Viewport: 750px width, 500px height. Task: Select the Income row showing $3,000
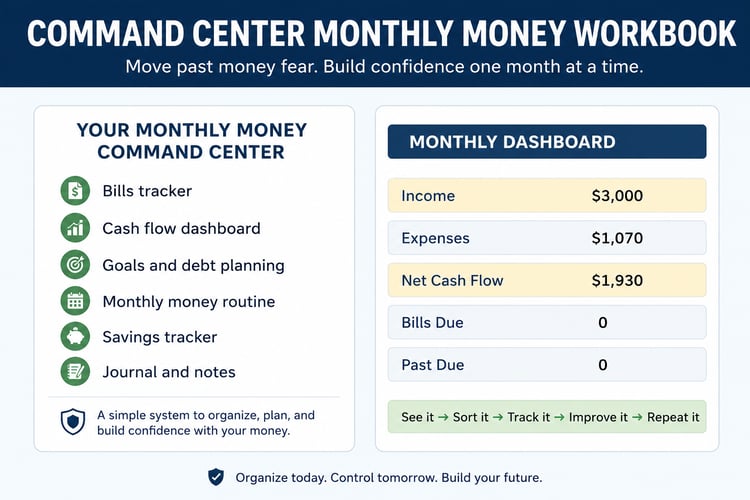[547, 195]
